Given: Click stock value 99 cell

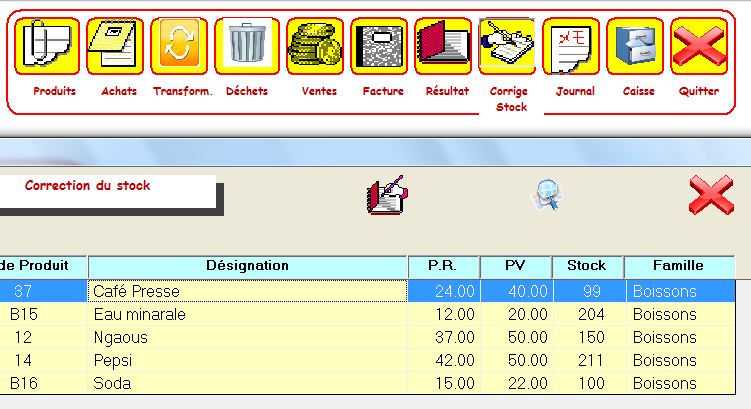Looking at the screenshot, I should point(589,291).
